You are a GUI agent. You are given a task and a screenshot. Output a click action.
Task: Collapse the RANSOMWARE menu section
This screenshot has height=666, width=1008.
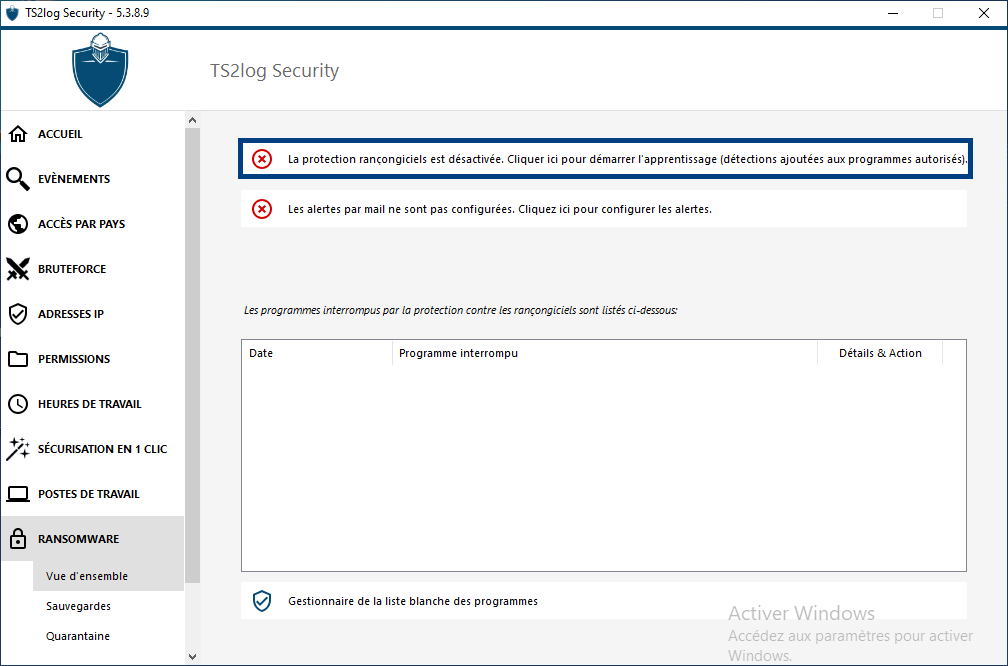coord(92,539)
